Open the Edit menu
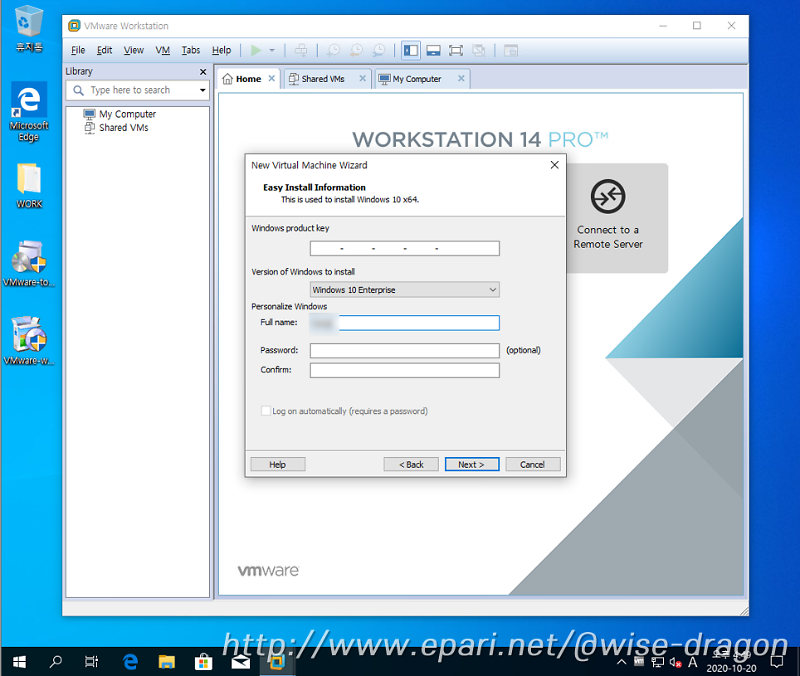The width and height of the screenshot is (800, 676). [105, 50]
